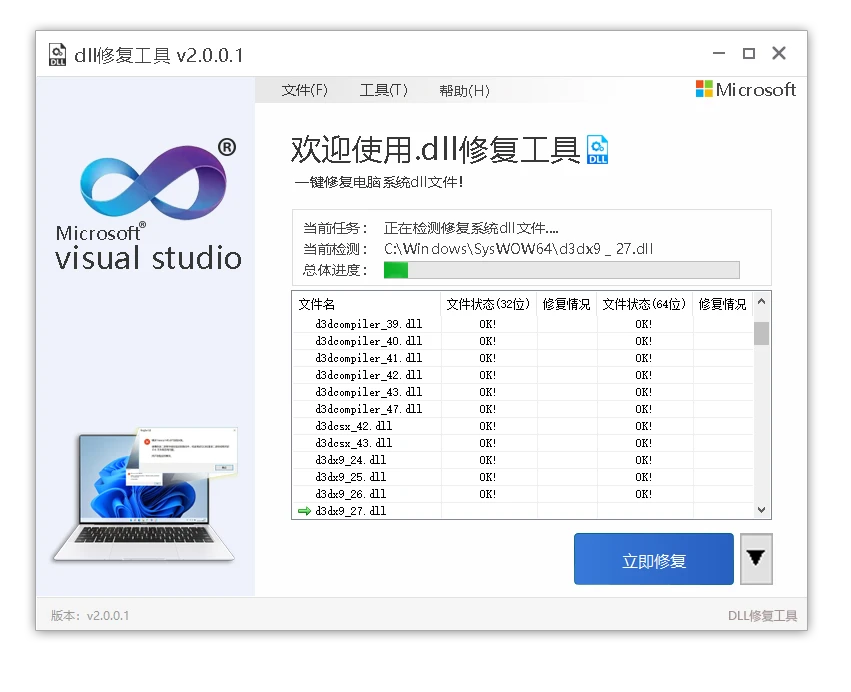This screenshot has height=692, width=851.
Task: Click the list scrollbar thumb
Action: 761,333
